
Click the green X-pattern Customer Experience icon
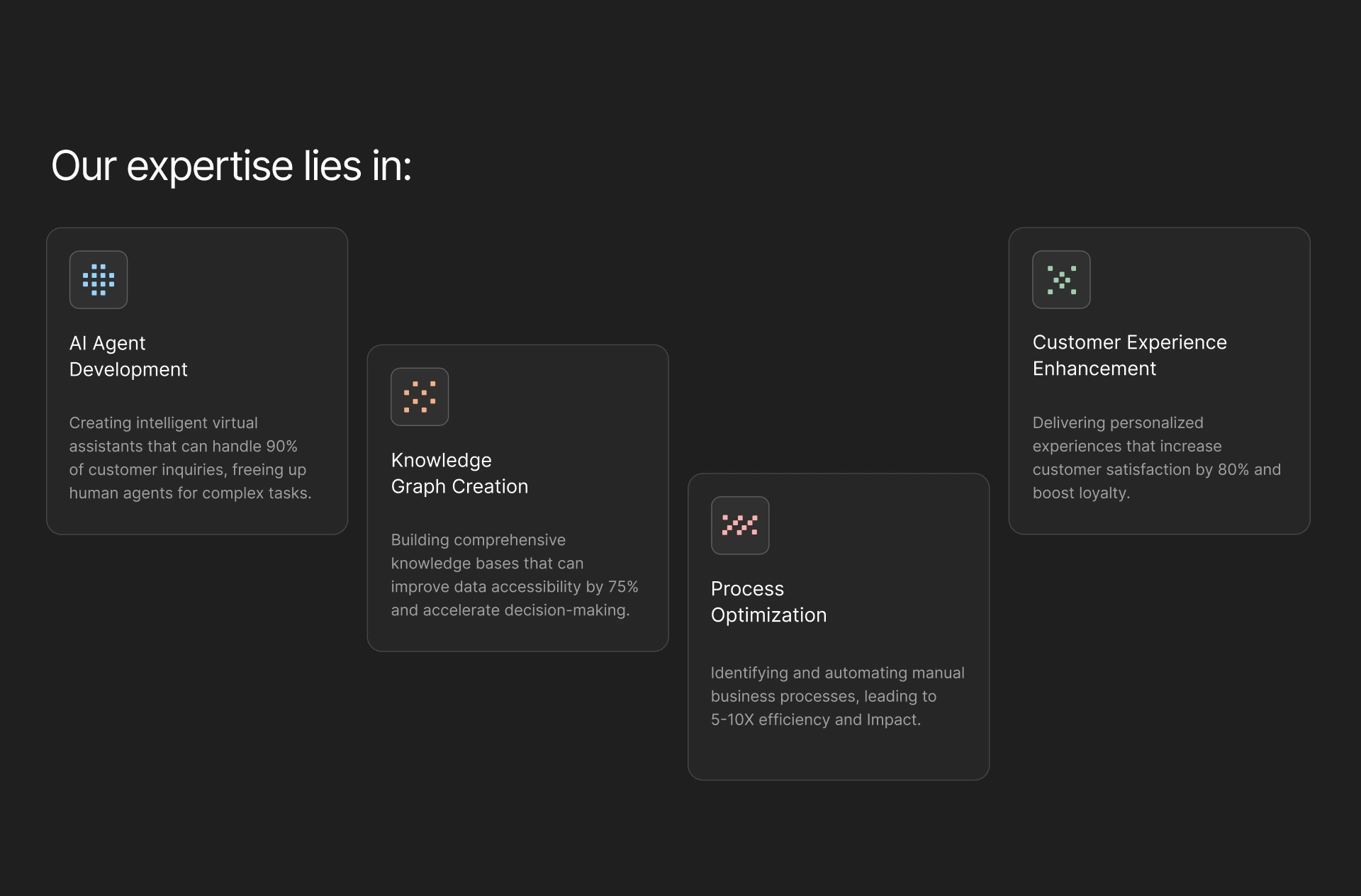pos(1061,280)
